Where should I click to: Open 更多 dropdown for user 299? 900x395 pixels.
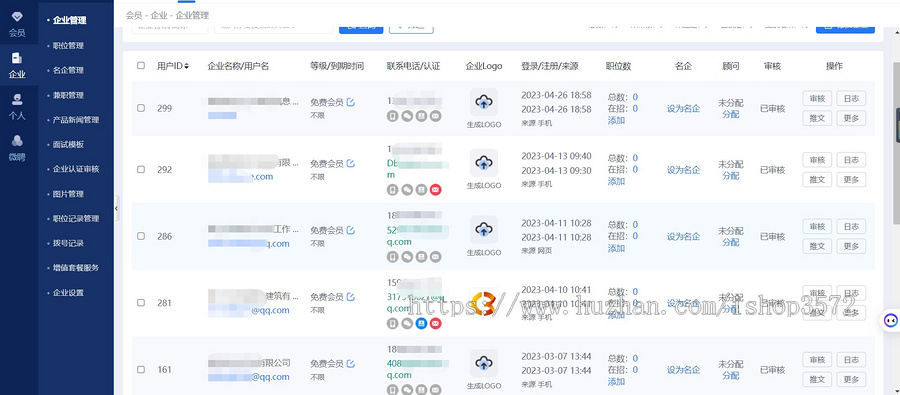click(x=851, y=118)
